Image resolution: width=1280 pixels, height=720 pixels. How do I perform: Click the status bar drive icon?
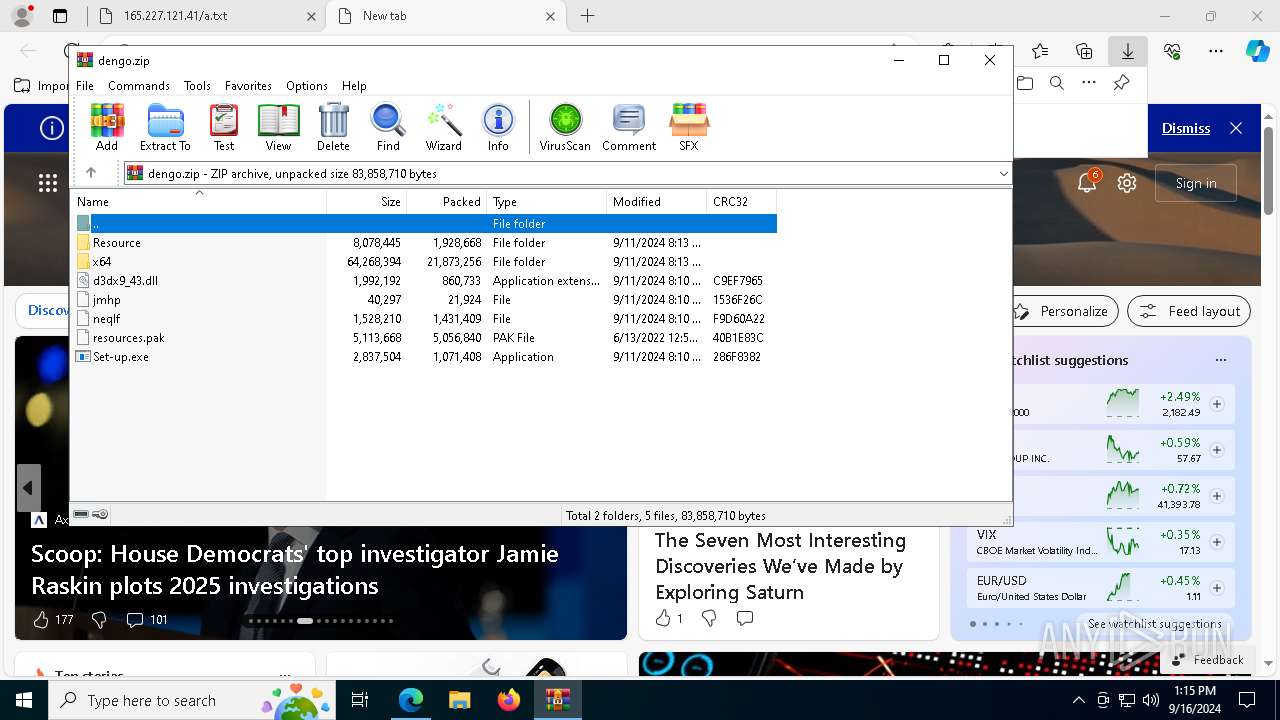pos(81,514)
